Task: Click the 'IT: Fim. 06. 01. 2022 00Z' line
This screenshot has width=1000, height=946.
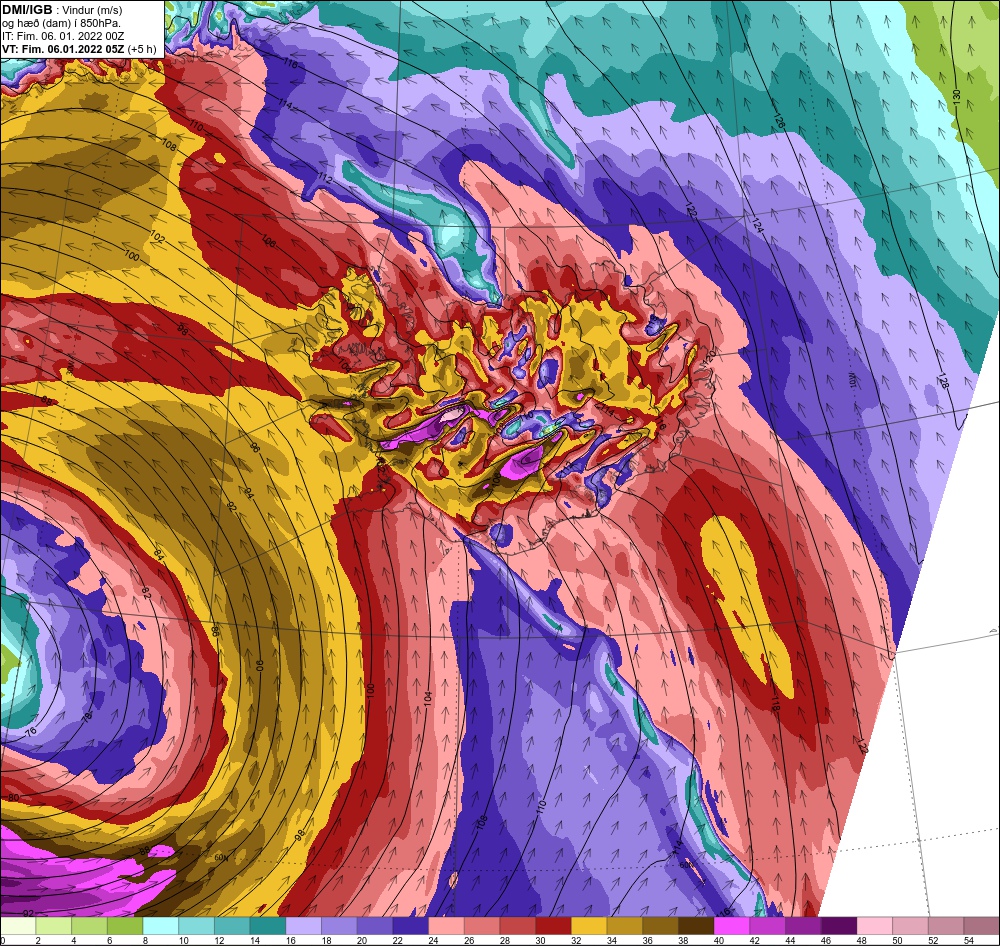Action: click(62, 36)
